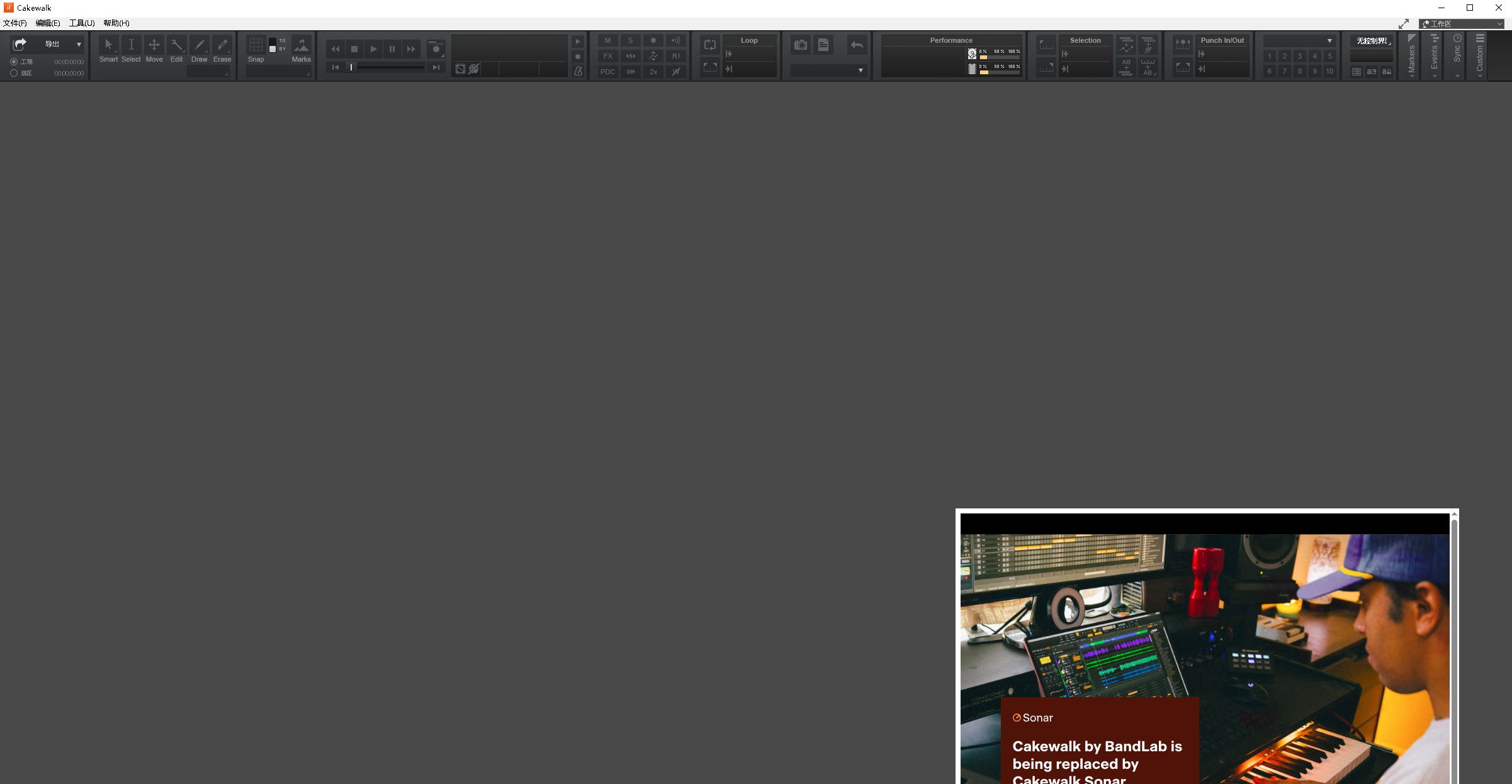Click the document notes icon
Image resolution: width=1512 pixels, height=784 pixels.
point(823,45)
